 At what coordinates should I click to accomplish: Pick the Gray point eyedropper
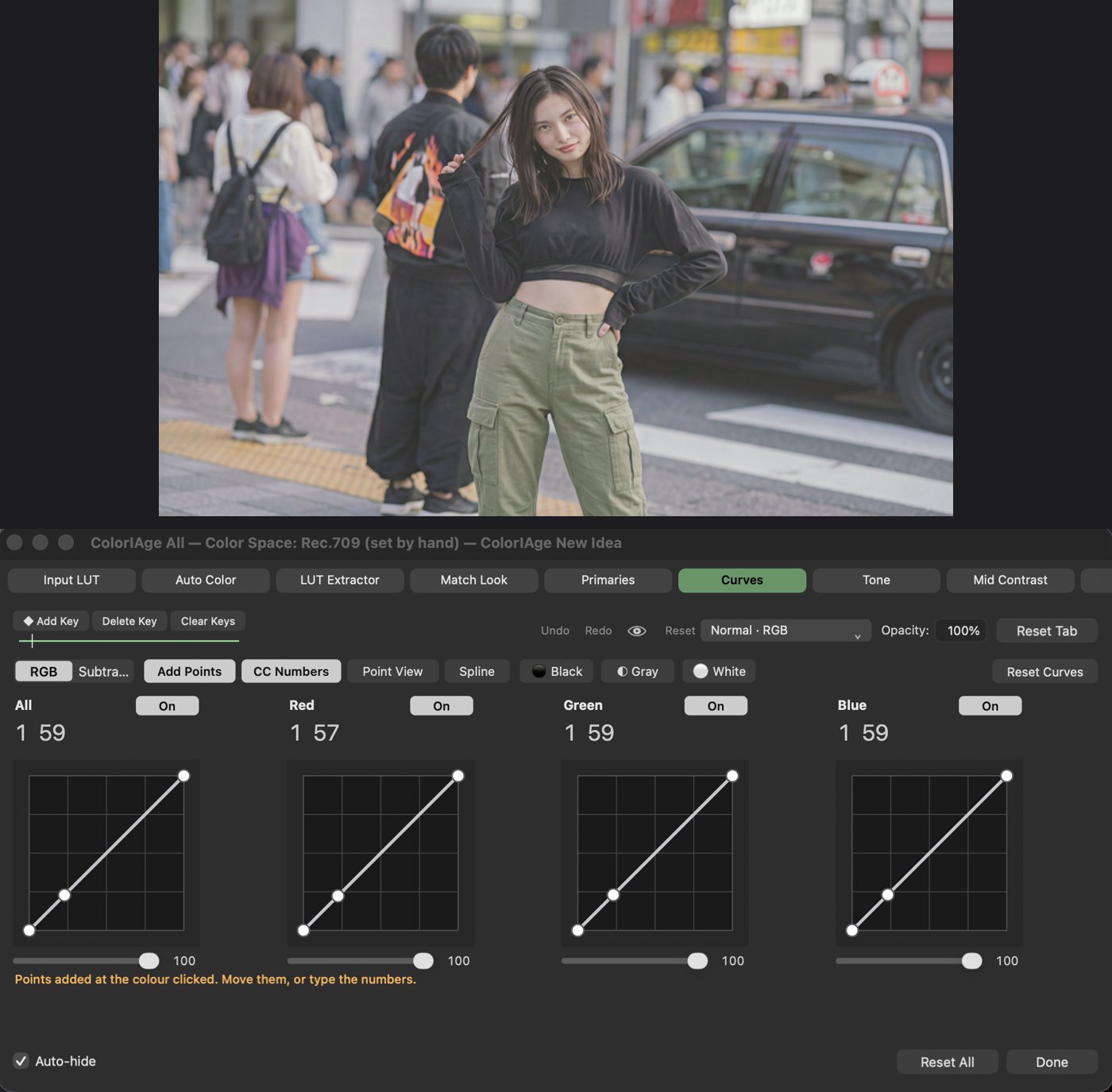(639, 671)
